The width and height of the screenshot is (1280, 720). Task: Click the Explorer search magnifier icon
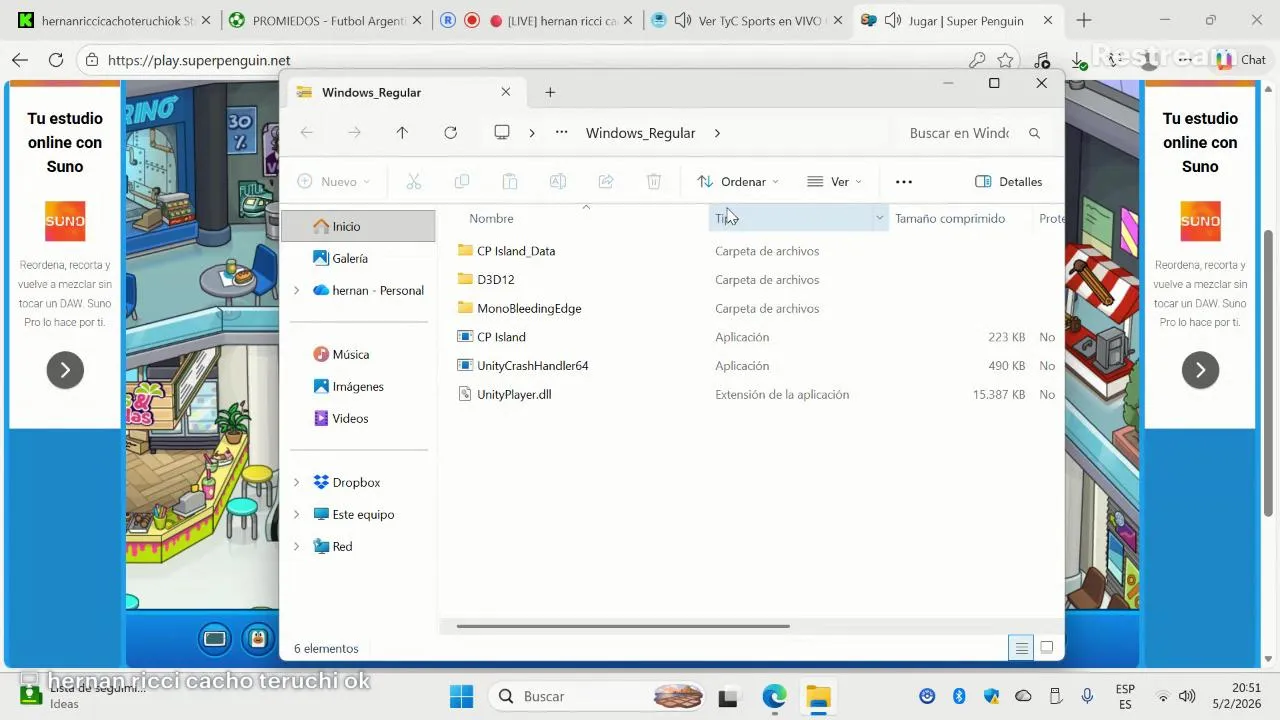click(1034, 133)
